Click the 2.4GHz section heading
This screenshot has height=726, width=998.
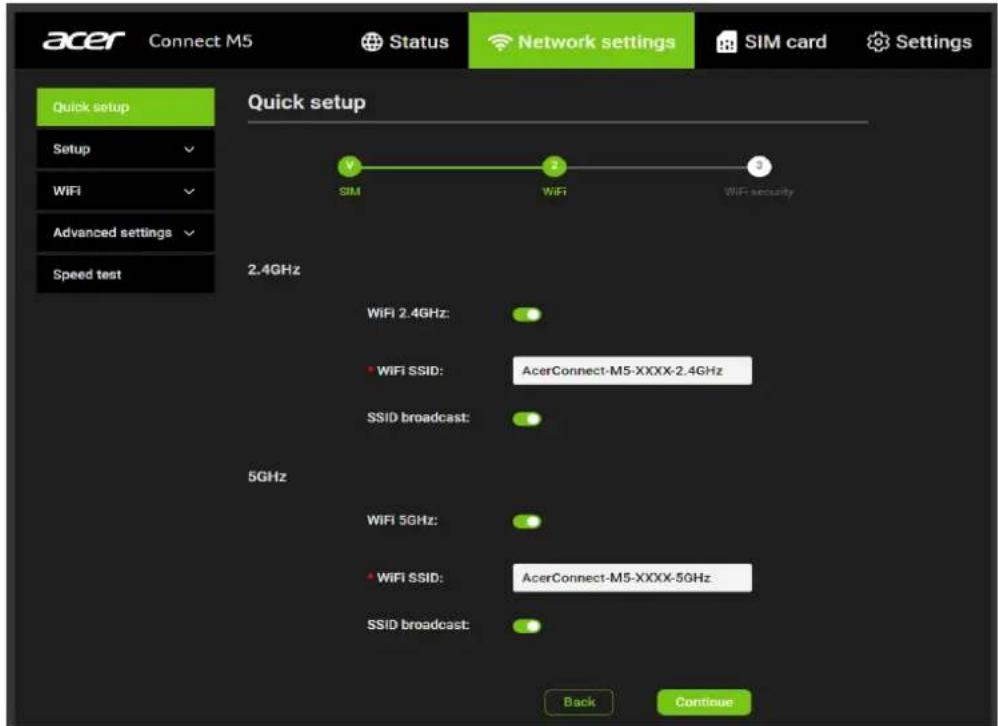tap(274, 270)
